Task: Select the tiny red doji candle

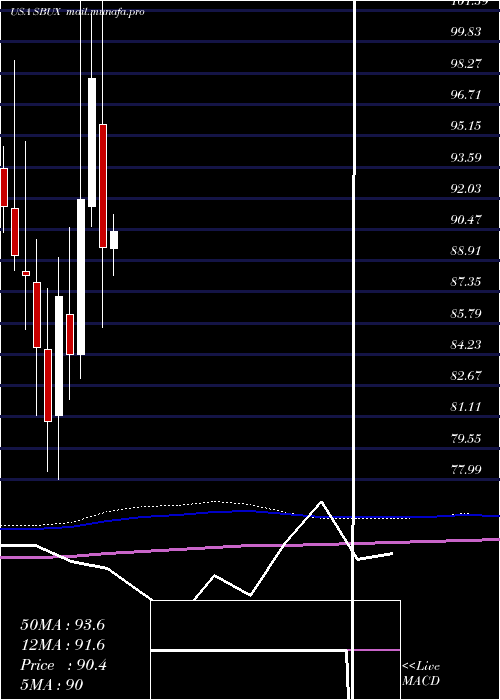Action: tap(26, 273)
